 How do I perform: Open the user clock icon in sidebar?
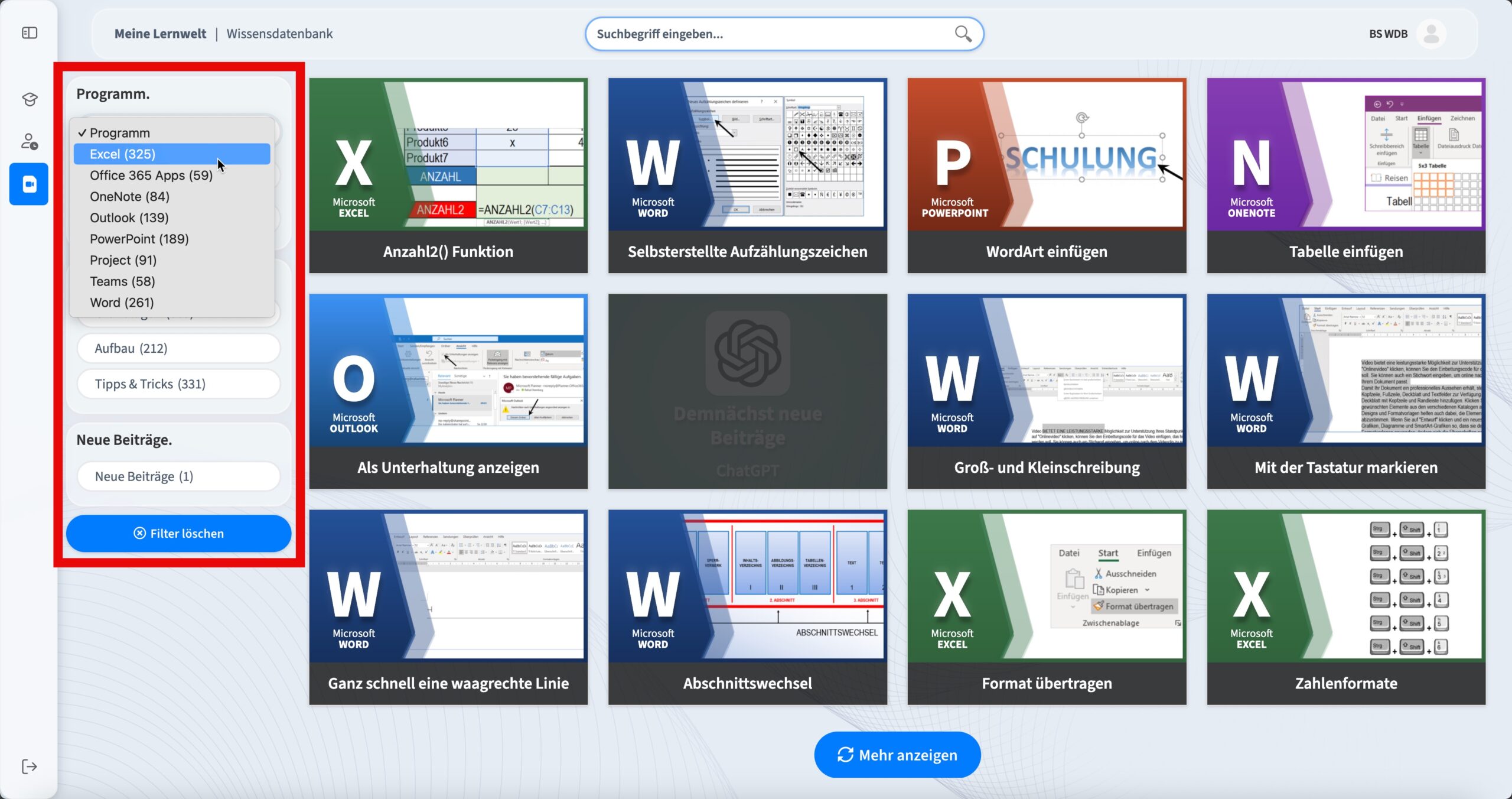point(29,142)
